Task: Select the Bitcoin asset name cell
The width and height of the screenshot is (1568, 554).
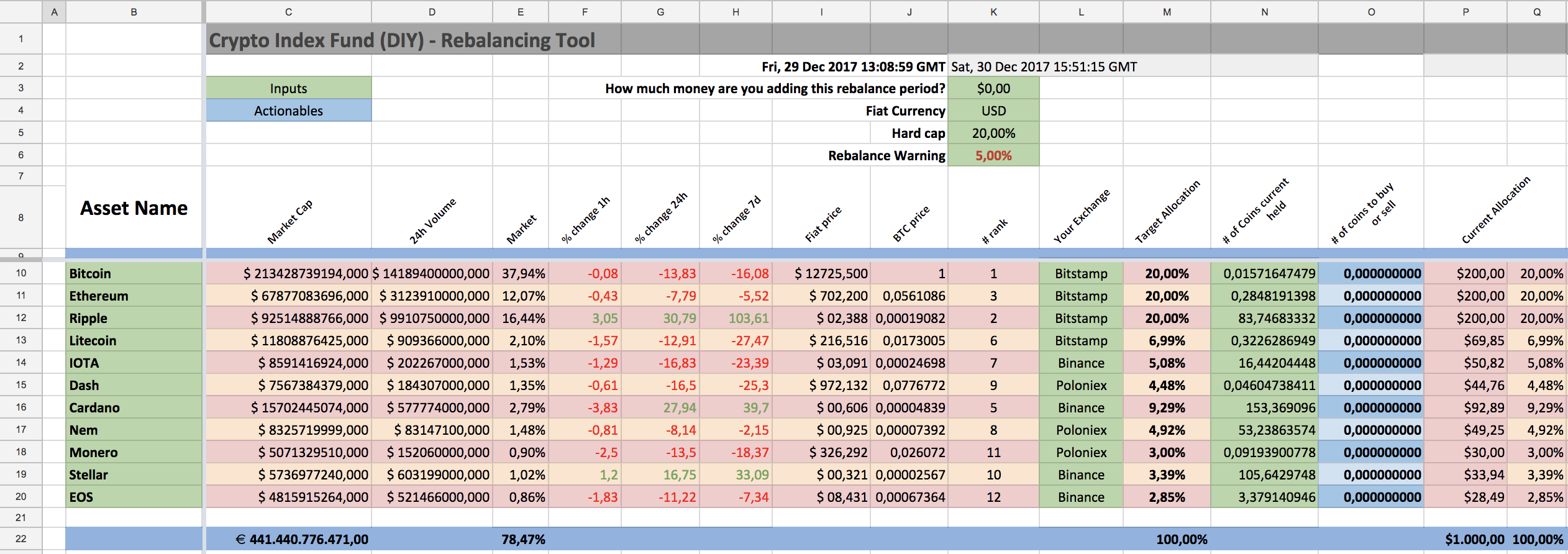Action: (x=134, y=273)
